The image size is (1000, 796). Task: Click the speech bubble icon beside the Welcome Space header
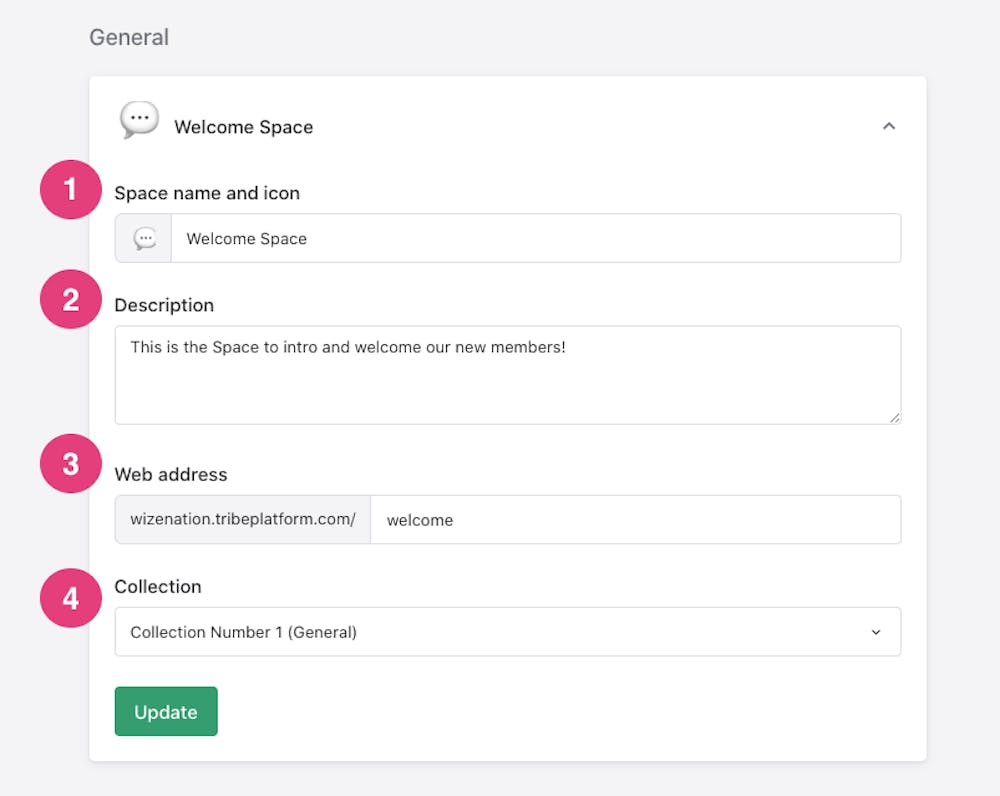[139, 120]
